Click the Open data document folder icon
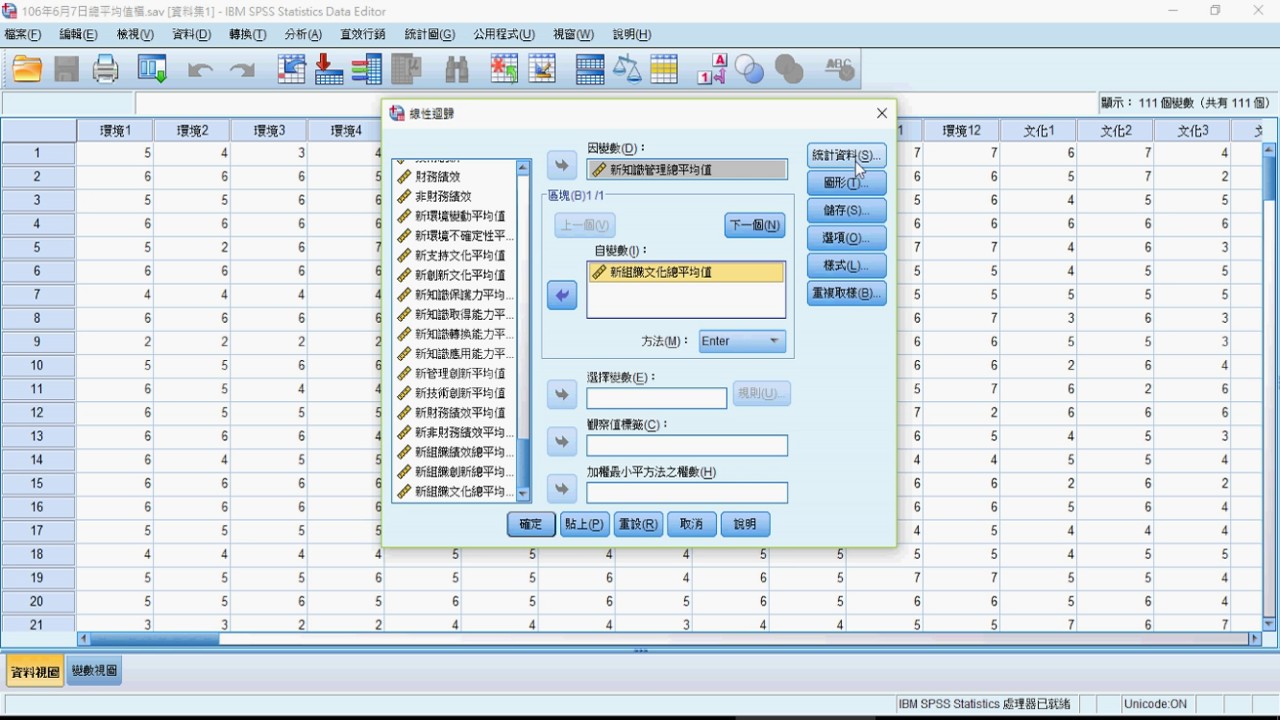 (27, 69)
